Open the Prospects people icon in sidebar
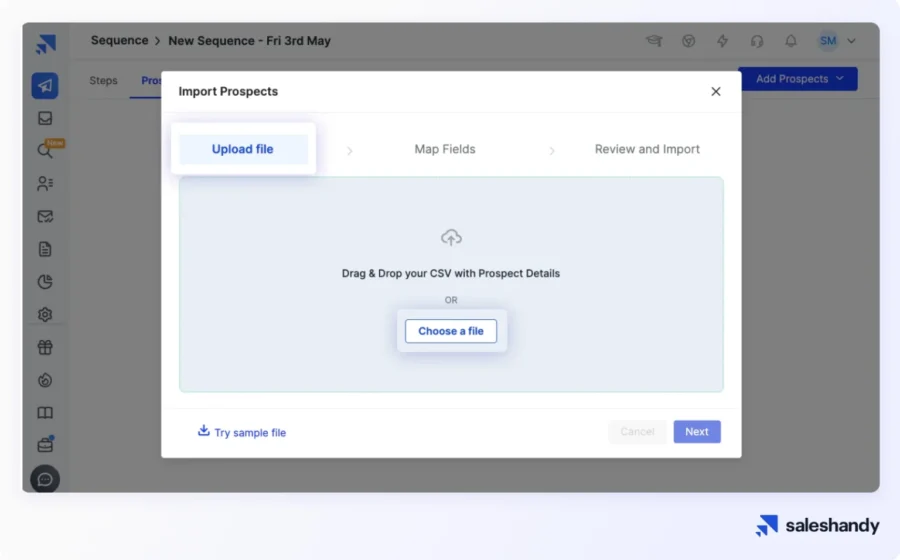Viewport: 900px width, 560px height. pyautogui.click(x=45, y=183)
